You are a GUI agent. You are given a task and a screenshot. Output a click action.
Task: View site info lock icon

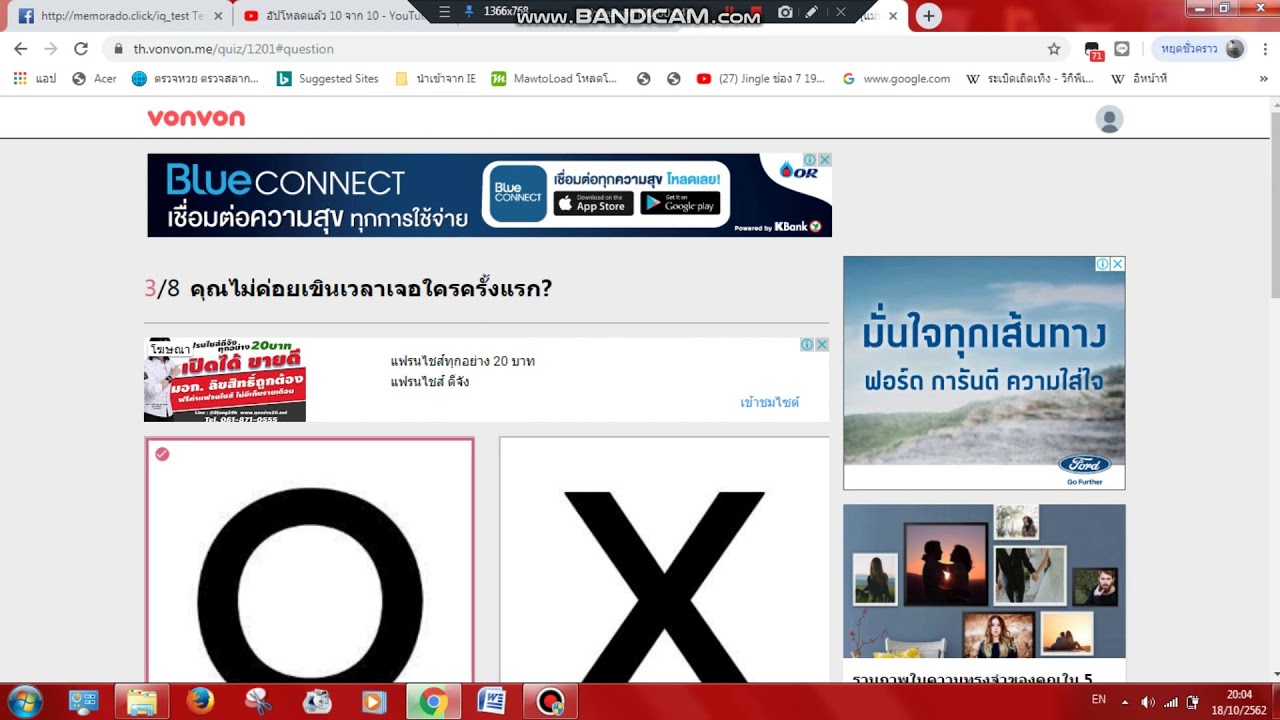(x=118, y=48)
